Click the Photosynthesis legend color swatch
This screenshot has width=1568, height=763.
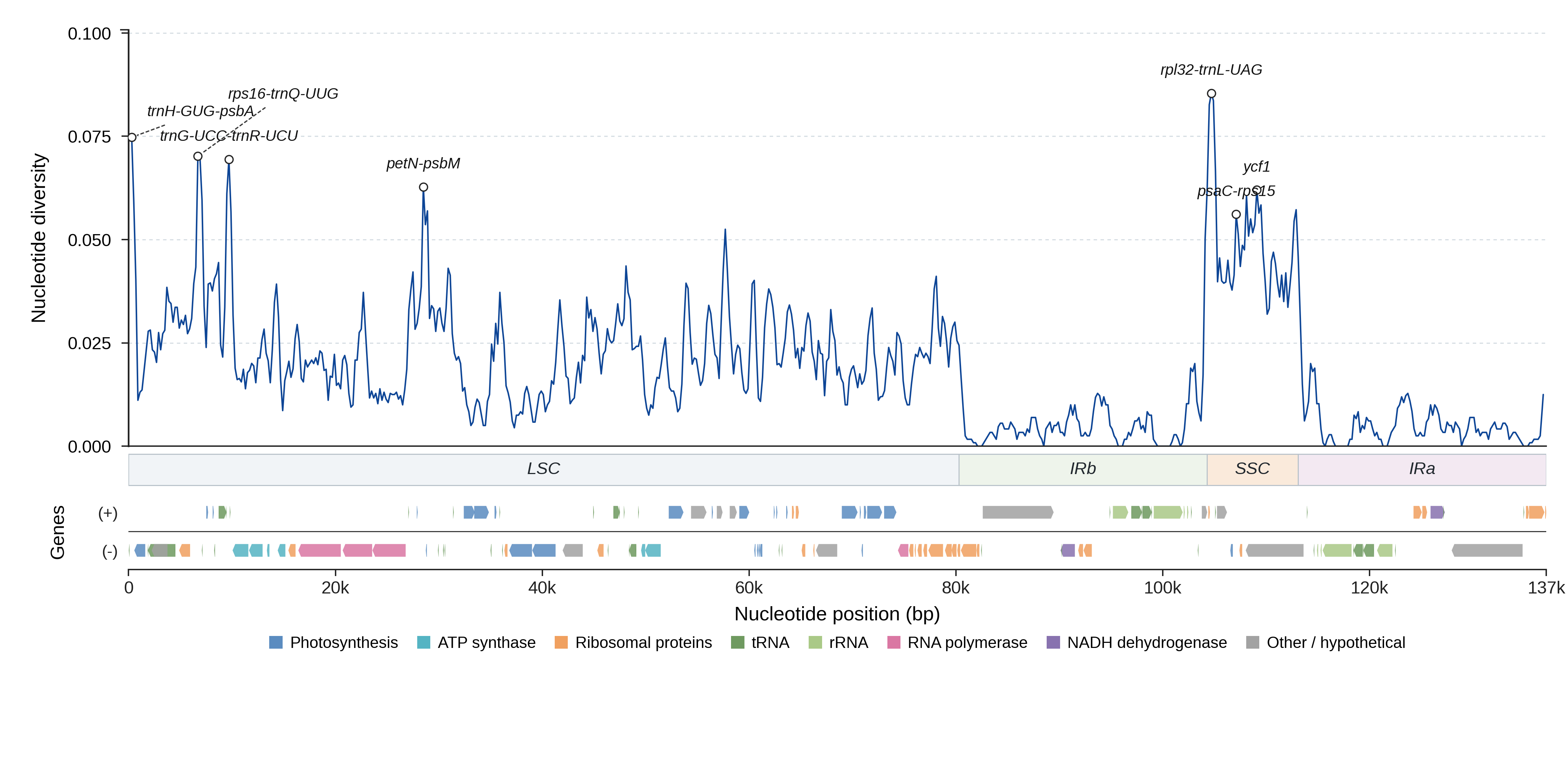tap(276, 642)
